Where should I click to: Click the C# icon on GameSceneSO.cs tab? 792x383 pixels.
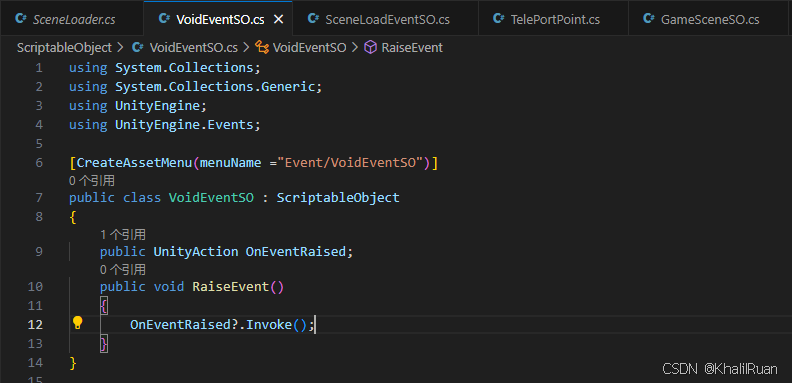(x=649, y=19)
